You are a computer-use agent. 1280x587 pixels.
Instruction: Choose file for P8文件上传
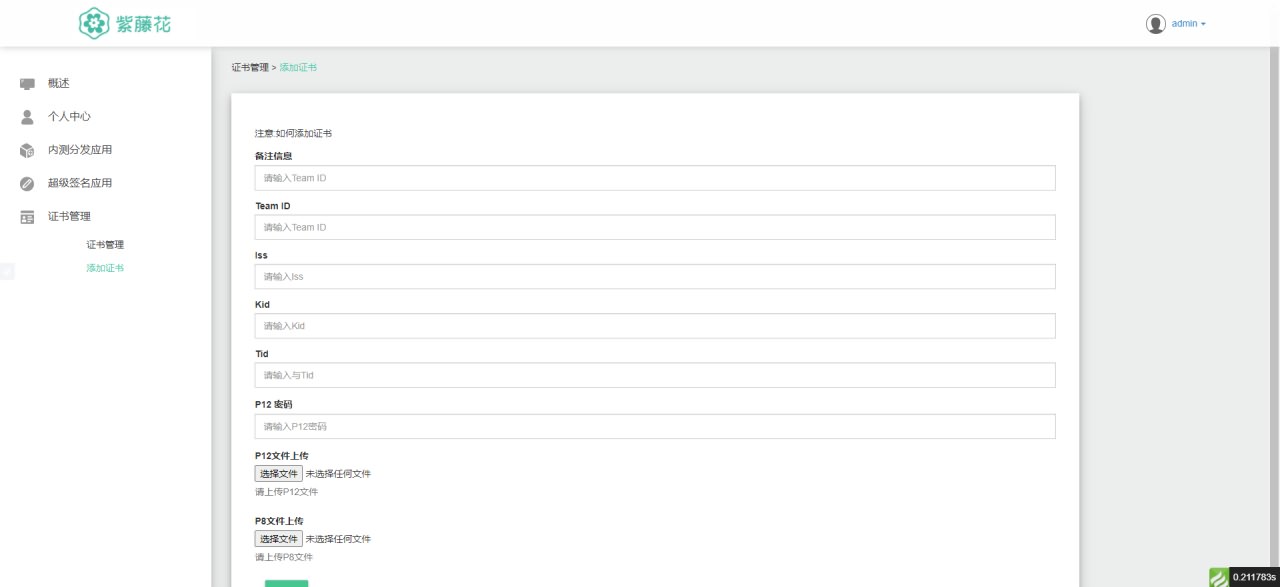(x=279, y=539)
